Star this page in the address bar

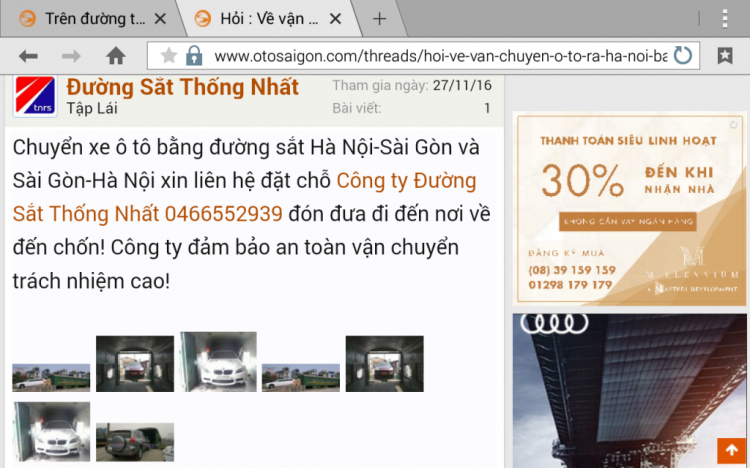(x=168, y=56)
